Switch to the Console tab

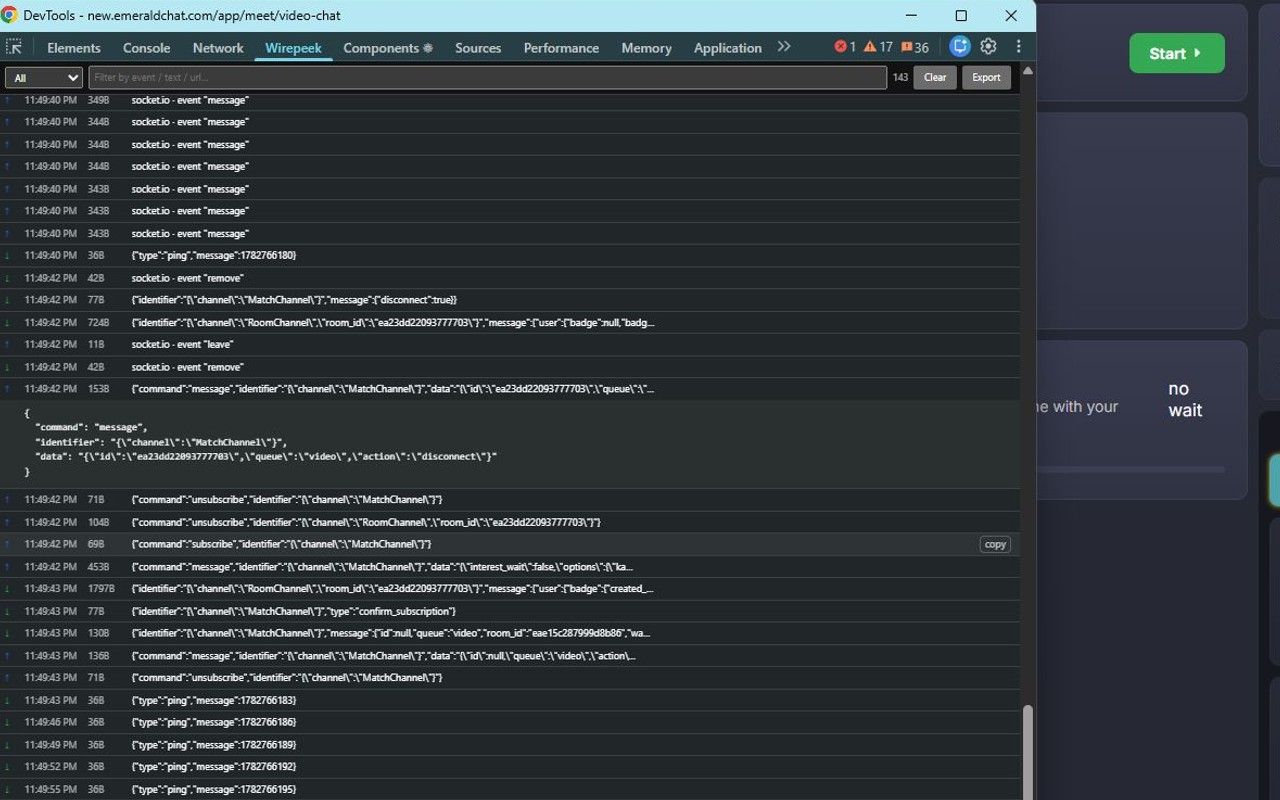pos(146,47)
